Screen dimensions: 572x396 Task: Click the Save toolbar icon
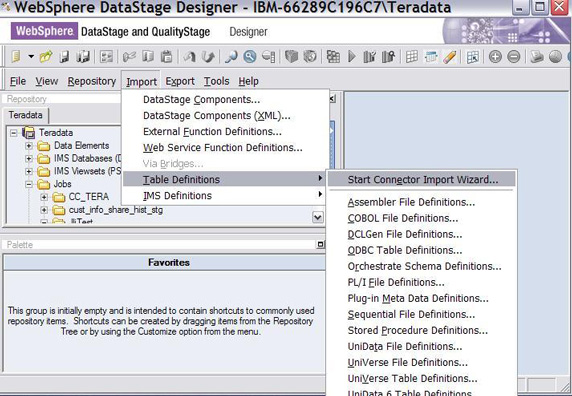tap(64, 57)
